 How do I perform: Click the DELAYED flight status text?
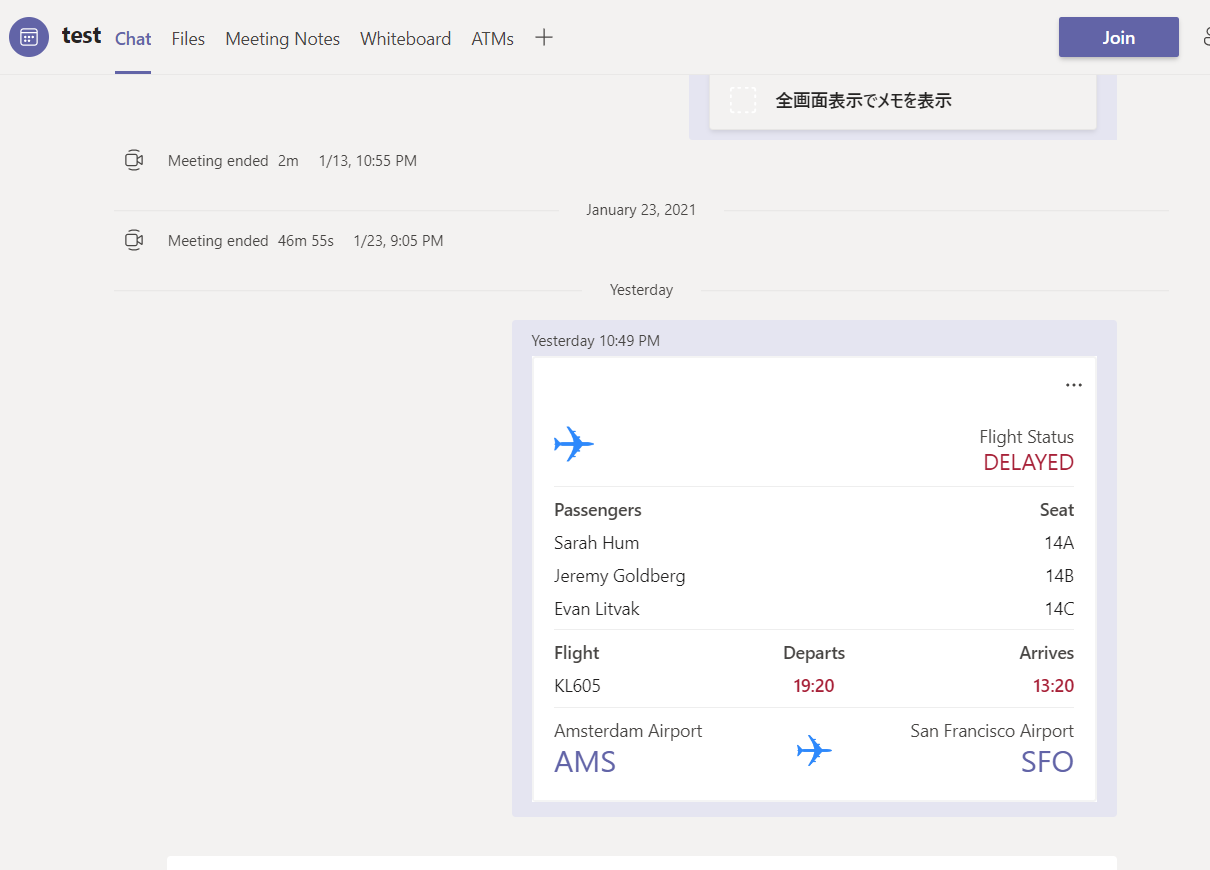click(1028, 462)
